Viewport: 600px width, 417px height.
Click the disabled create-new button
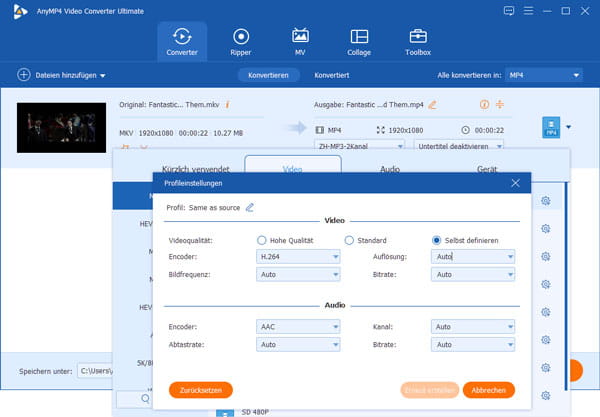tap(430, 390)
